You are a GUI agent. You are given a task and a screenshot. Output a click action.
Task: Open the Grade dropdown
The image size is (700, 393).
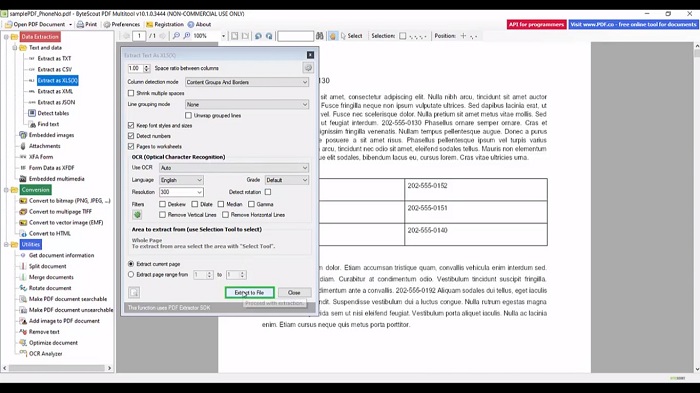286,180
